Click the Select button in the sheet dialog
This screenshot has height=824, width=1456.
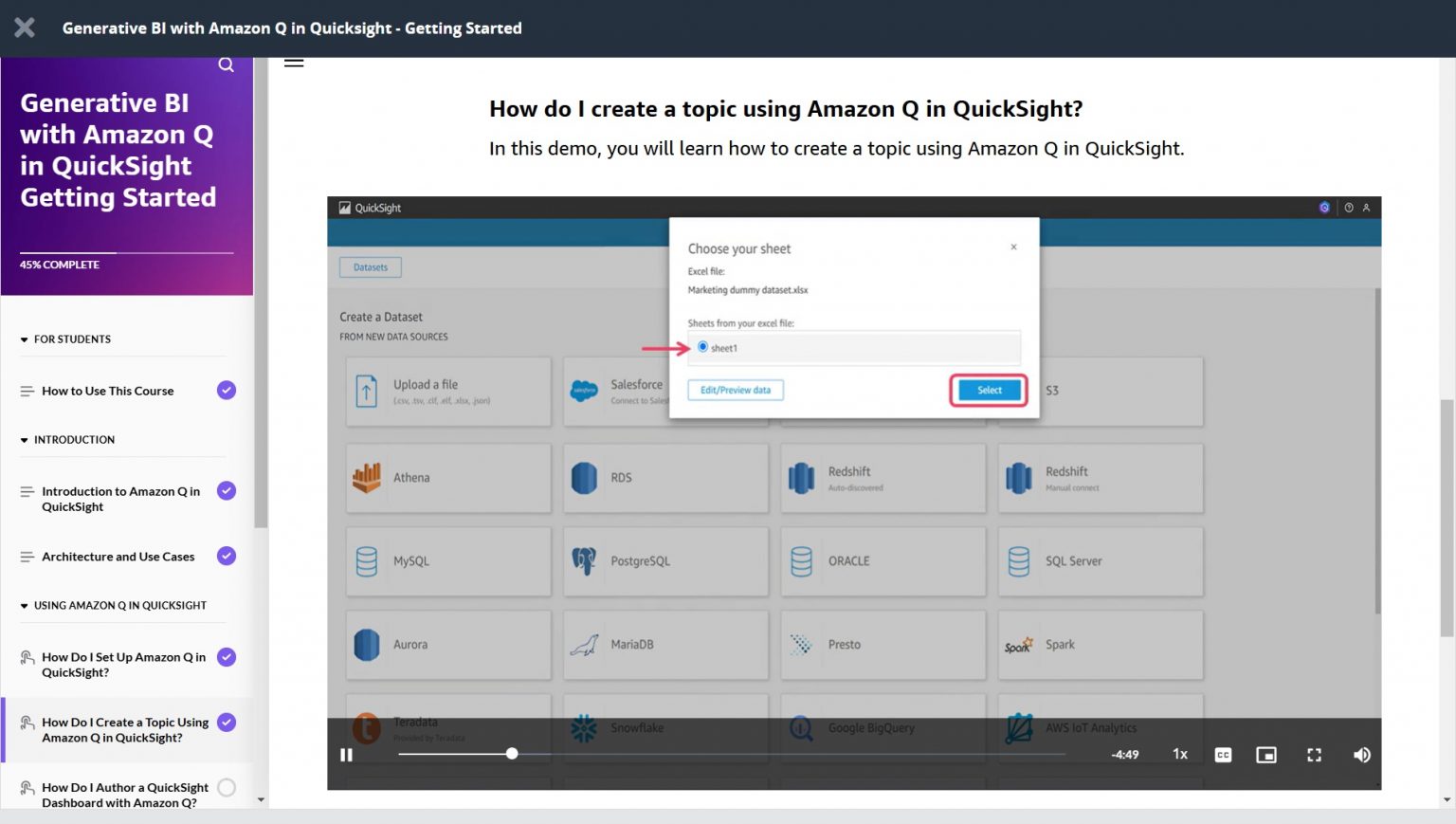coord(988,390)
